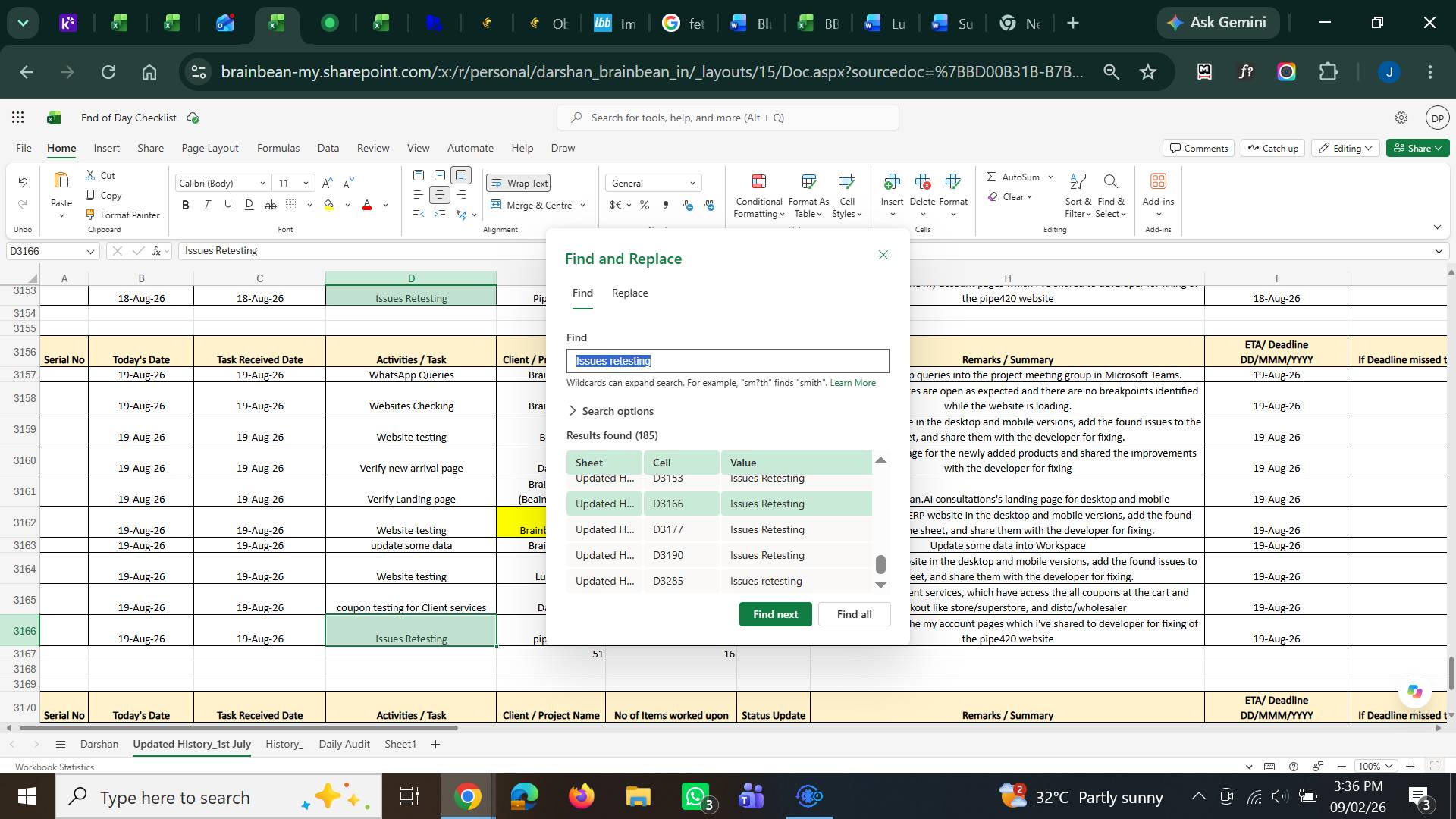
Task: Open the font size dropdown
Action: click(306, 183)
